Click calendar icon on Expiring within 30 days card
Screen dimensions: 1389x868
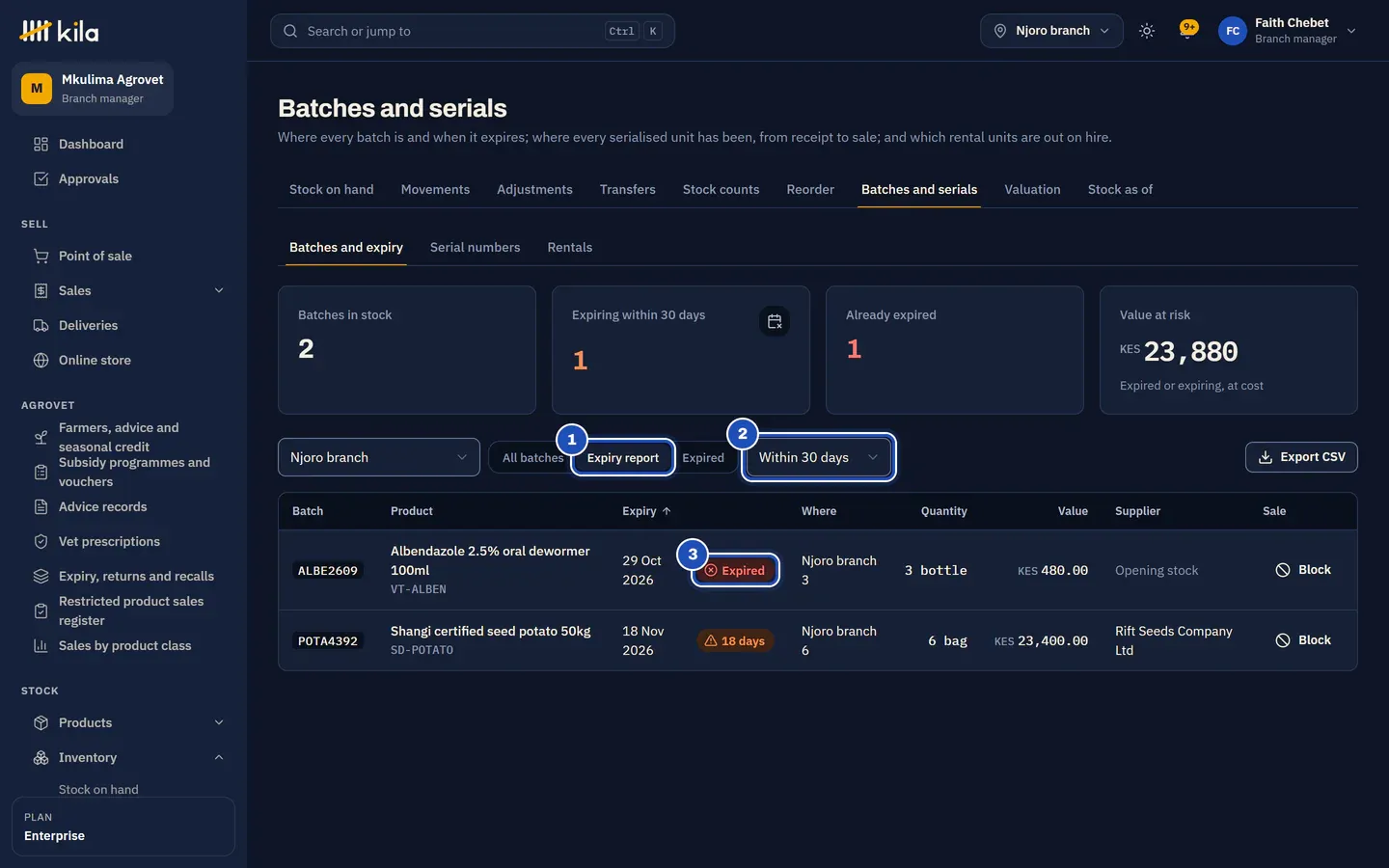pyautogui.click(x=775, y=321)
